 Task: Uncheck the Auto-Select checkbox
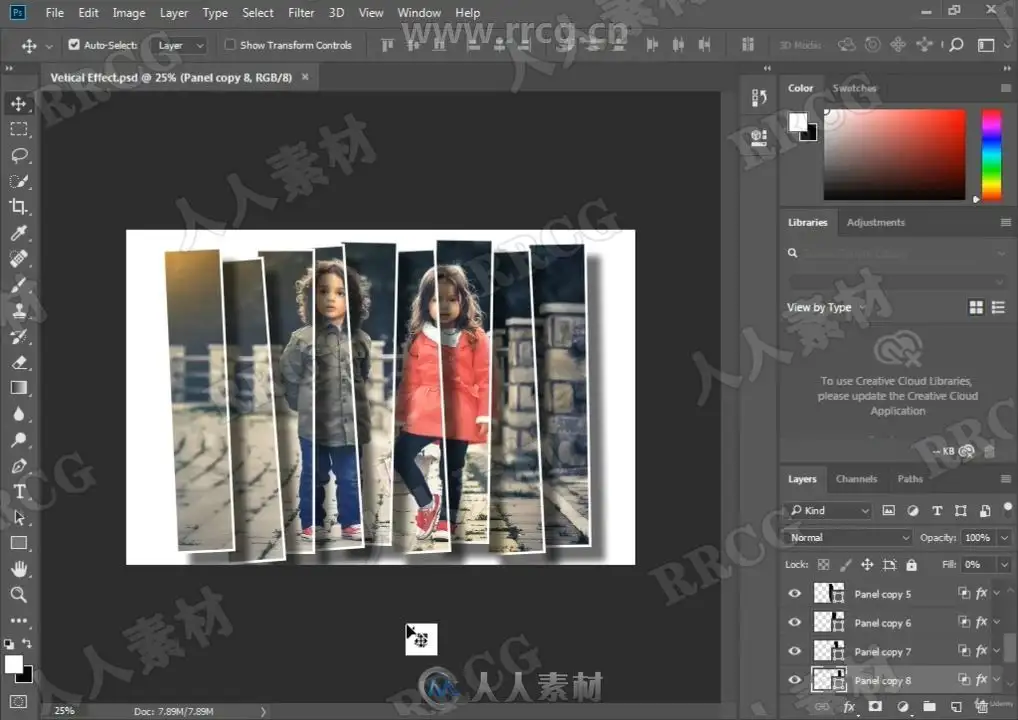pos(74,45)
